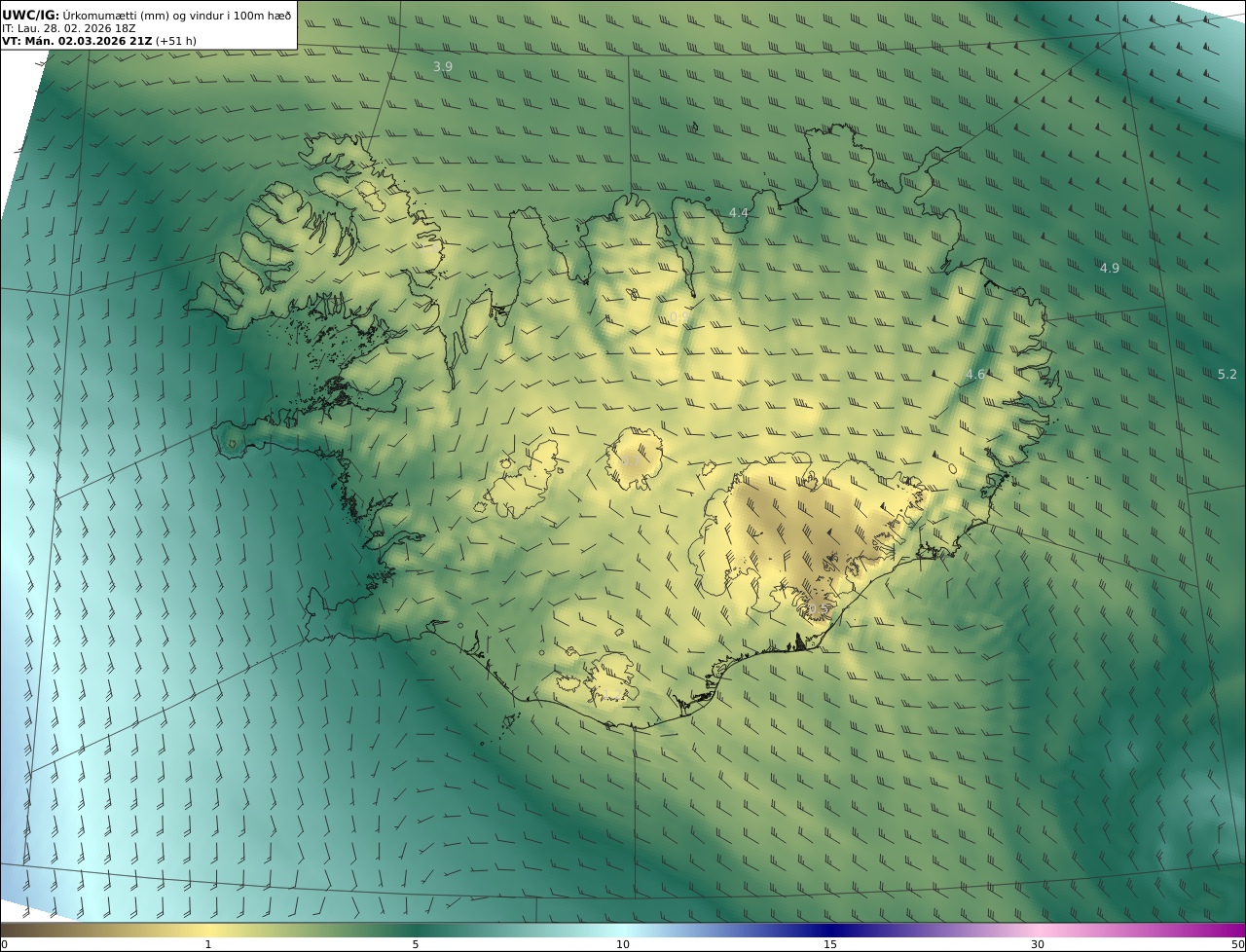Click the dark blue colorbar segment above 15

[830, 930]
